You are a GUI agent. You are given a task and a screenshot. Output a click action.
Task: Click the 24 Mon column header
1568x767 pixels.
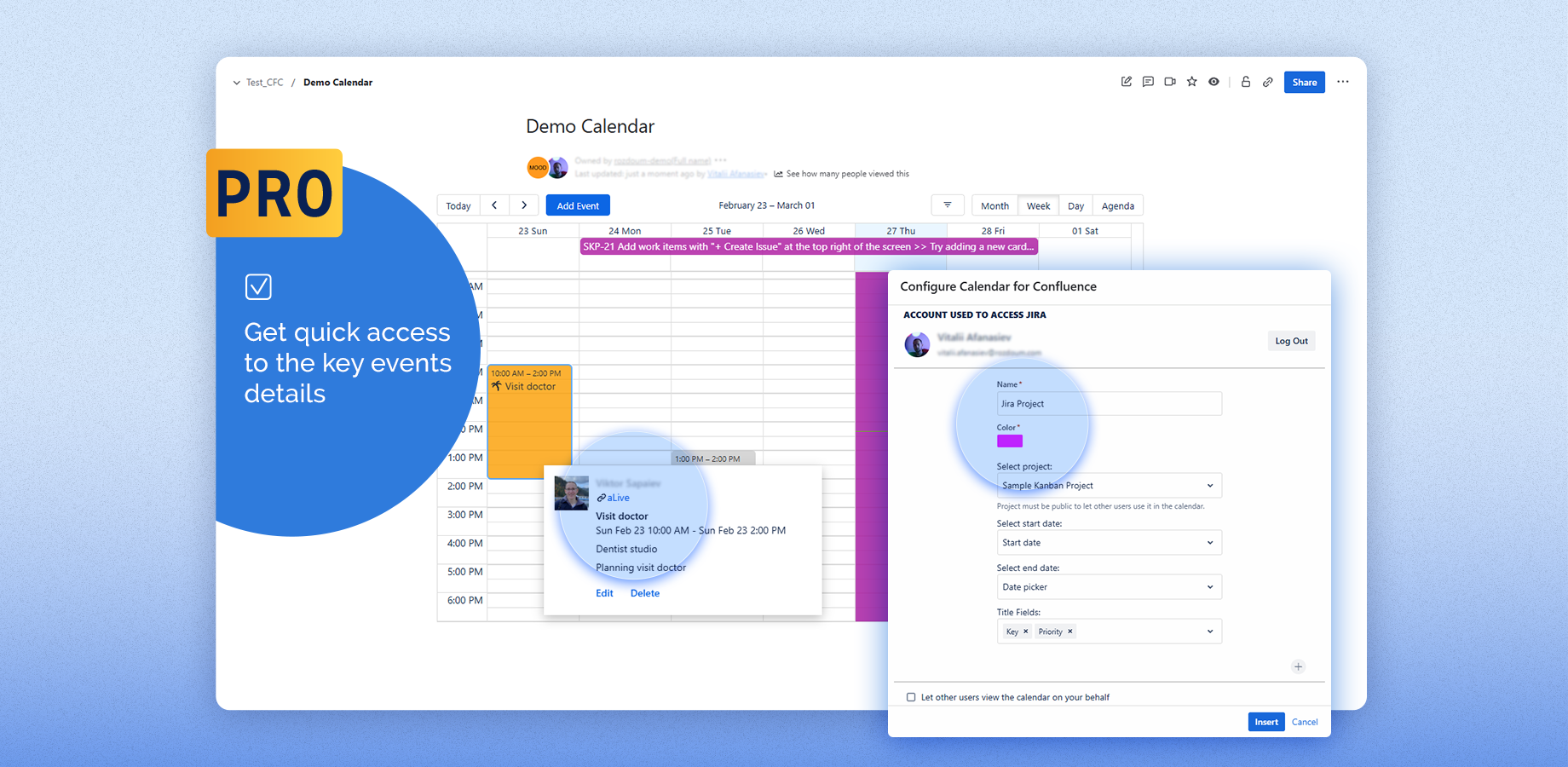click(x=625, y=231)
